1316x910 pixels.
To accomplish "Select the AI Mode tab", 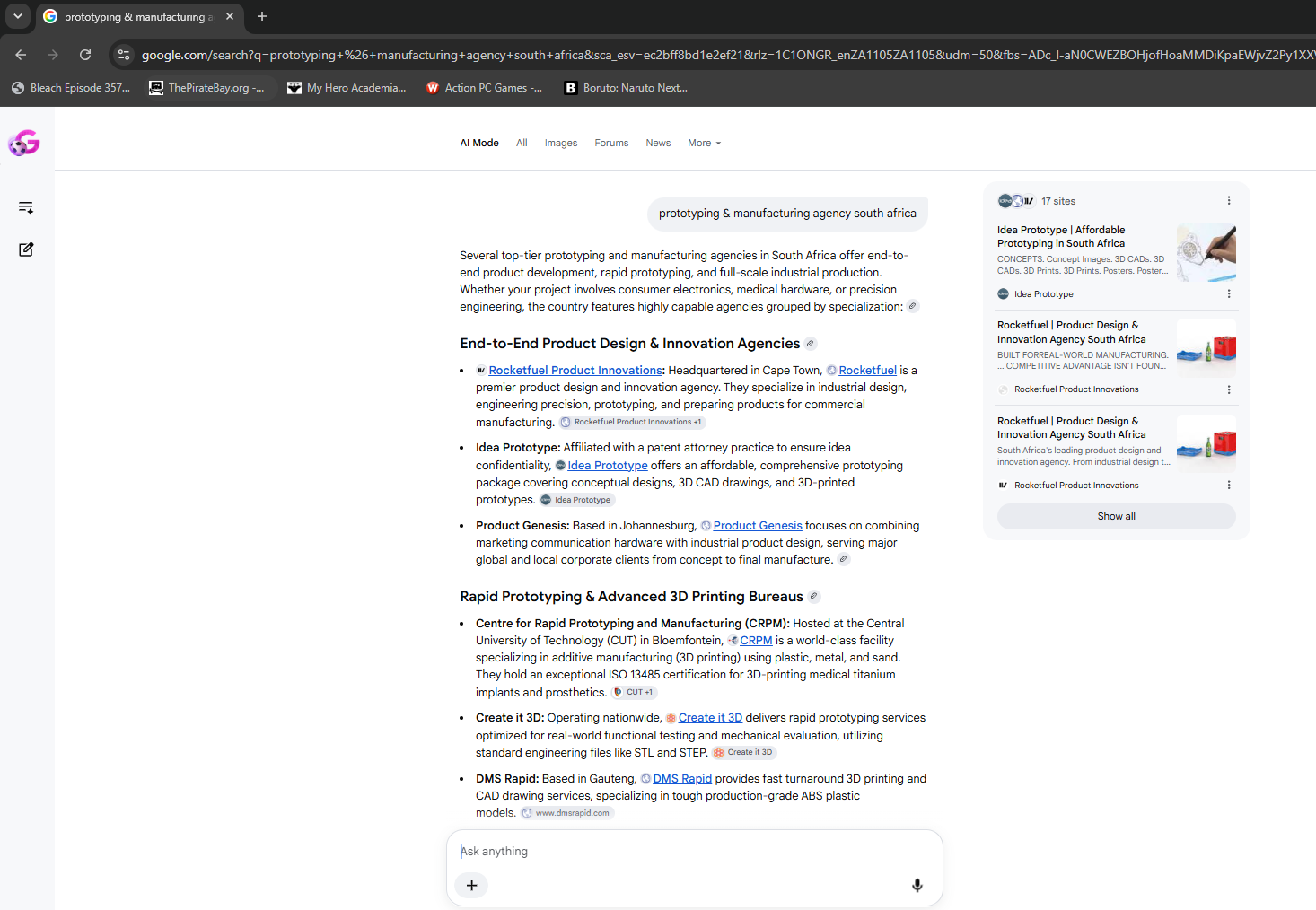I will [x=479, y=143].
